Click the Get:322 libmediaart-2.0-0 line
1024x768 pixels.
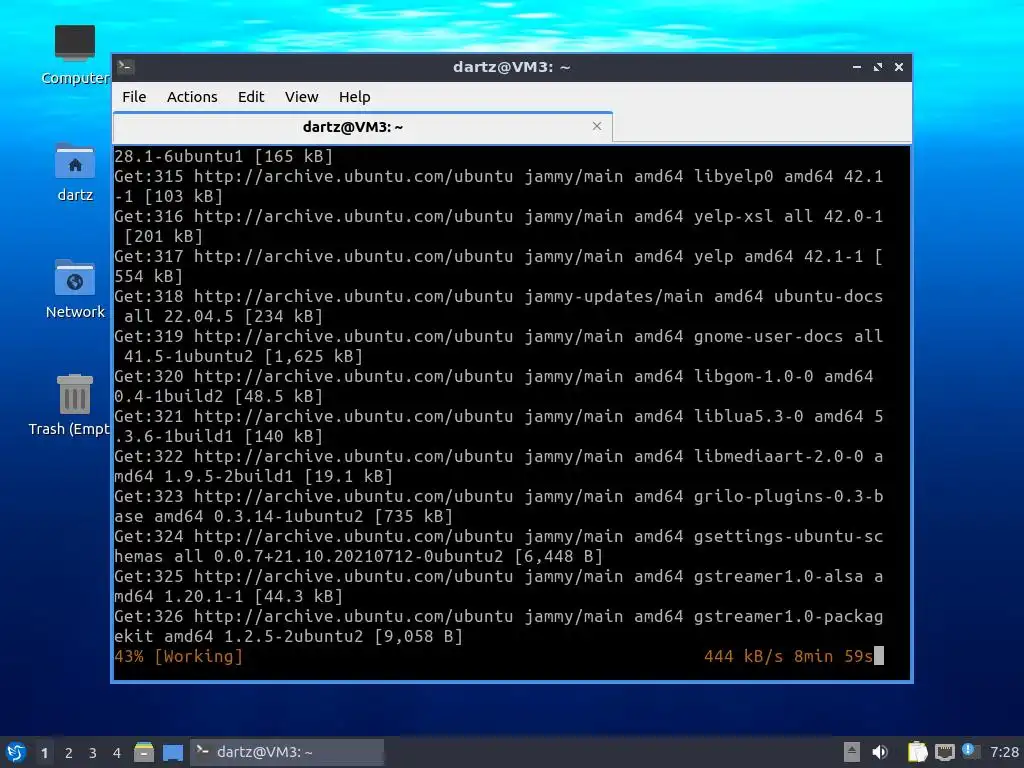pos(498,466)
